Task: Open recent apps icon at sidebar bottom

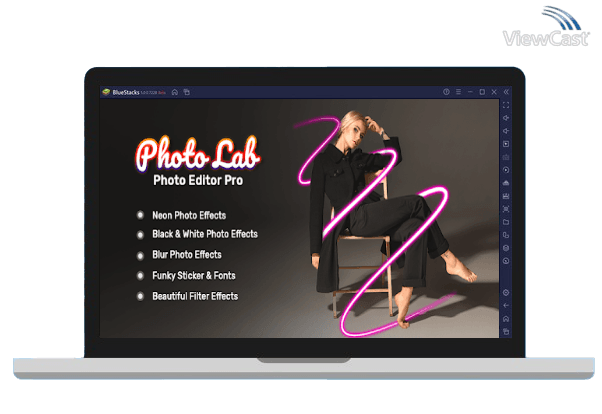Action: [506, 332]
